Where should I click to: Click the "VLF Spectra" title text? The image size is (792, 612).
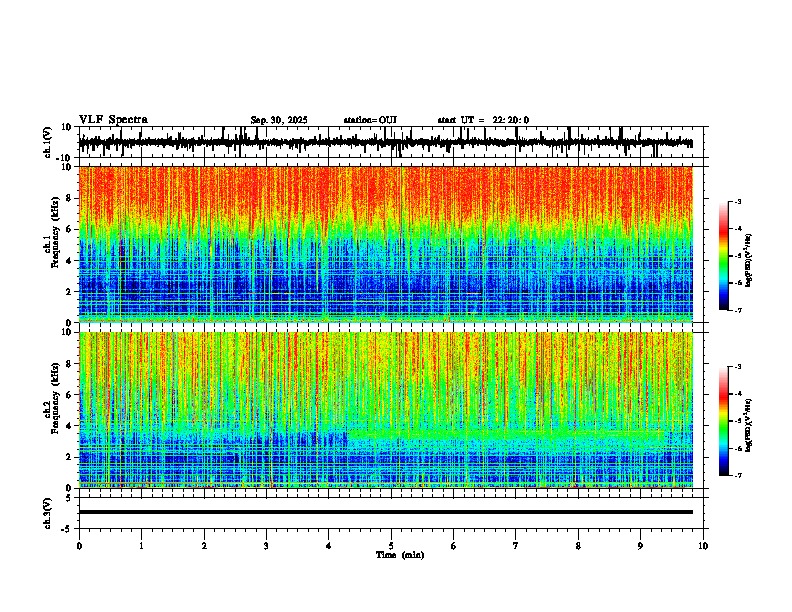[x=113, y=120]
